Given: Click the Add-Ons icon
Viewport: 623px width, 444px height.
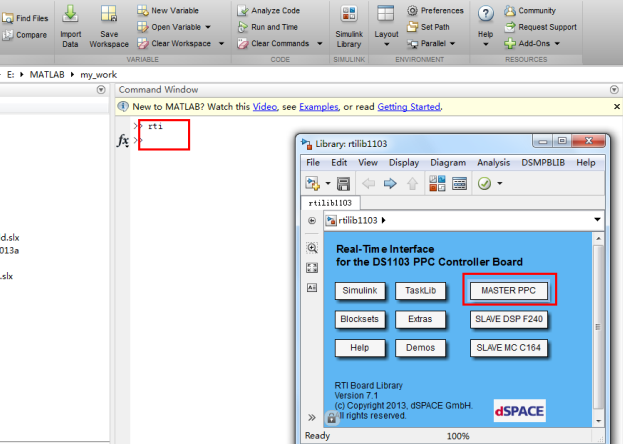Looking at the screenshot, I should (x=510, y=43).
